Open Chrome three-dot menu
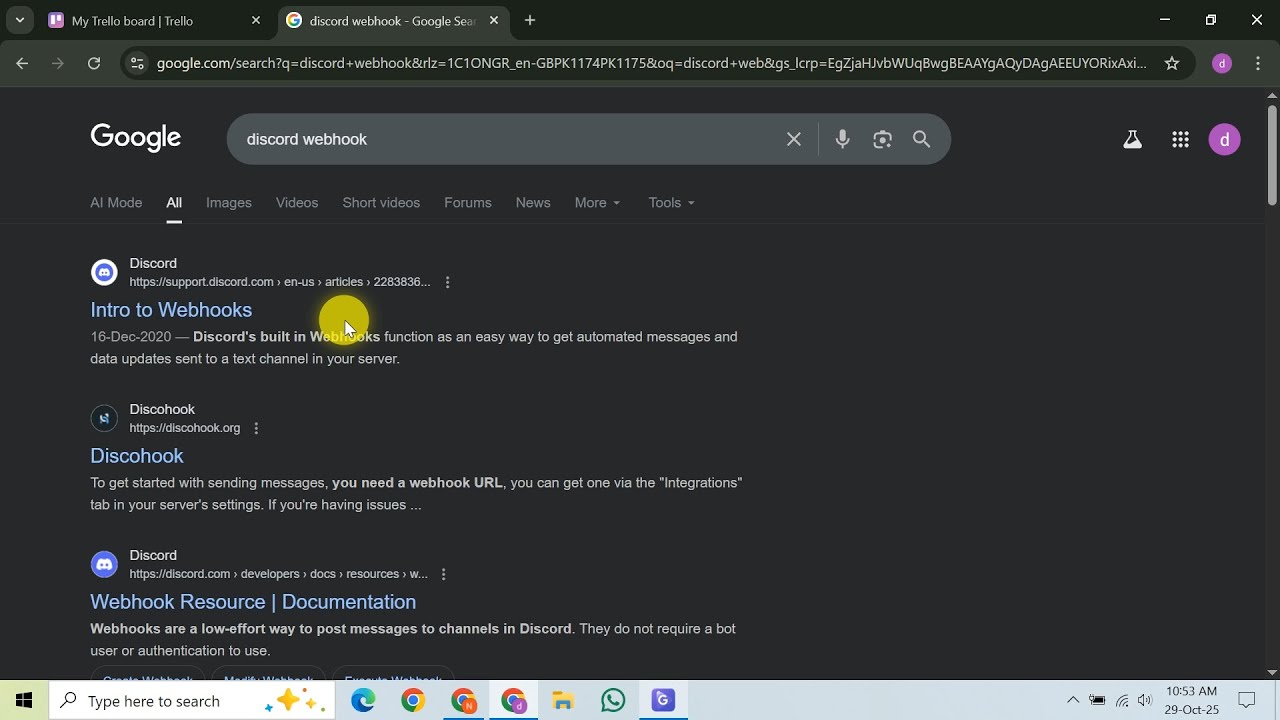 tap(1258, 63)
